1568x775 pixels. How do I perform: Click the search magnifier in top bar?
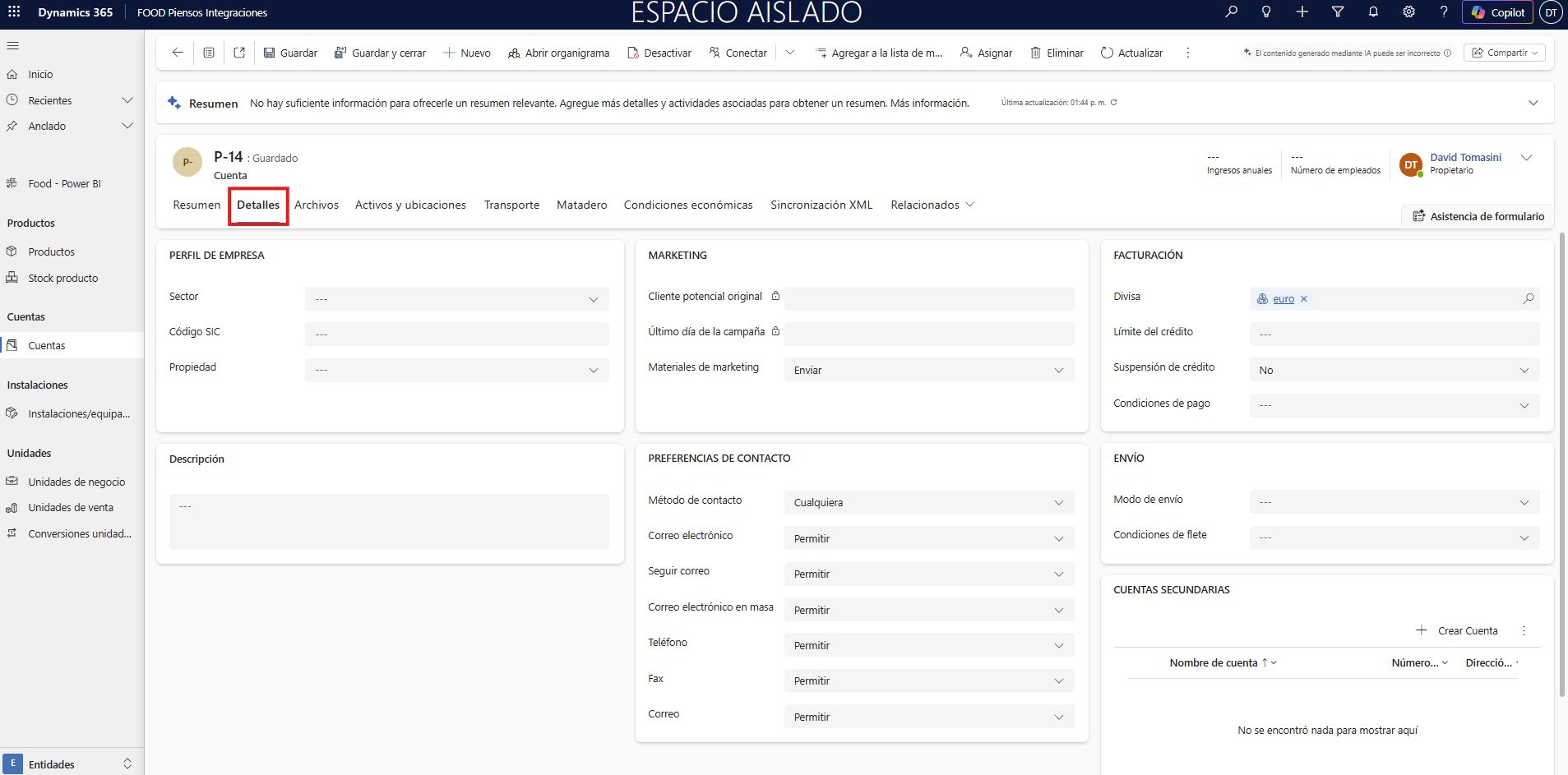[1231, 12]
